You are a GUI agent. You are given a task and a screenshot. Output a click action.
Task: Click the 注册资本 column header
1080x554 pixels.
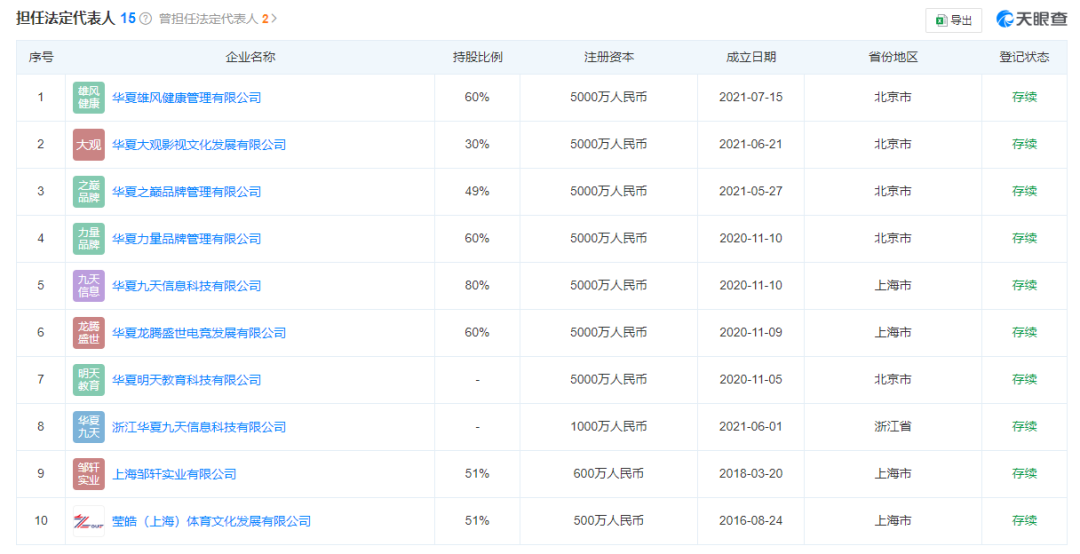pos(609,57)
